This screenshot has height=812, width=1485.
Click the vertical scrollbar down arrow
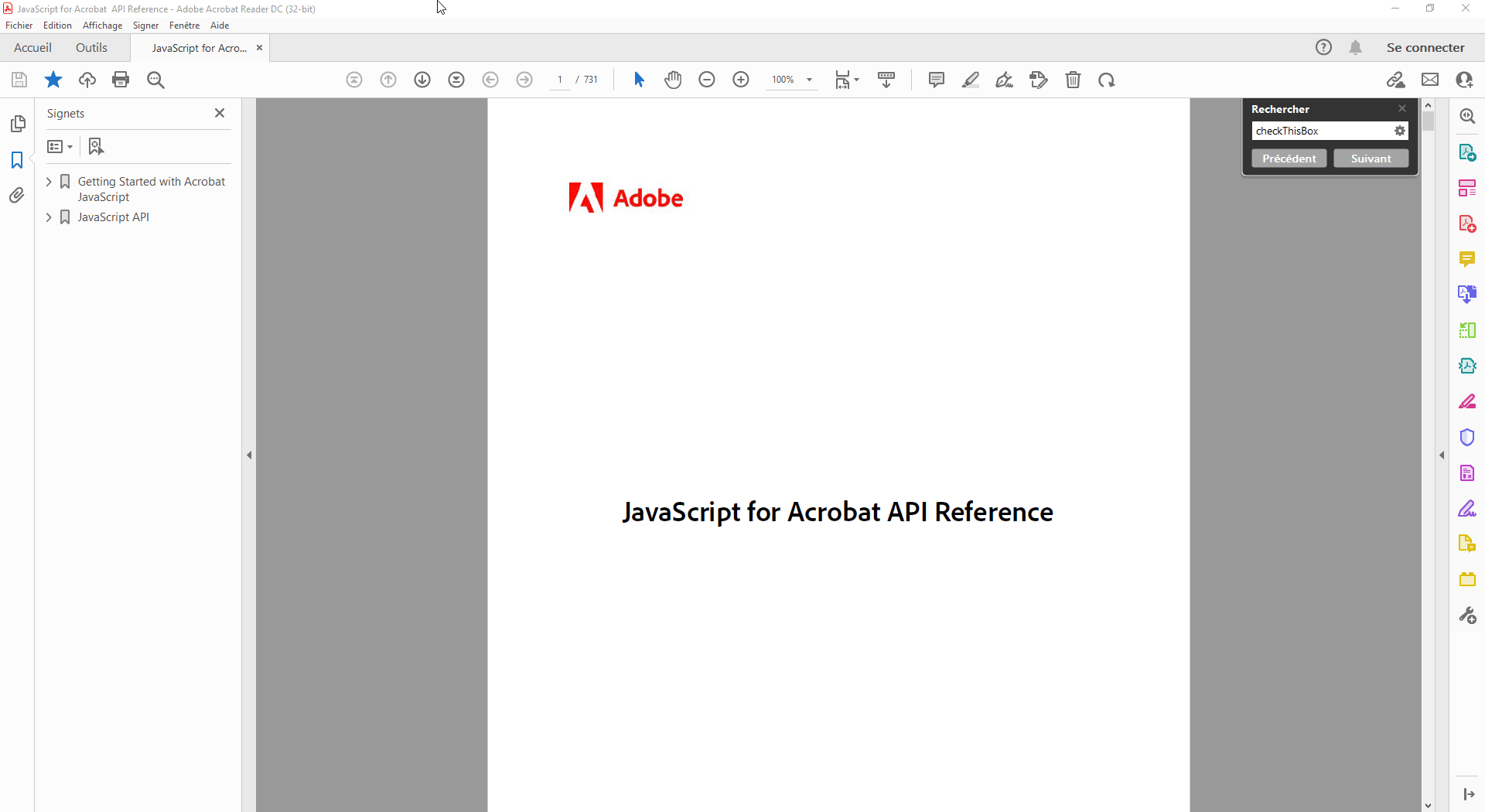pos(1429,805)
